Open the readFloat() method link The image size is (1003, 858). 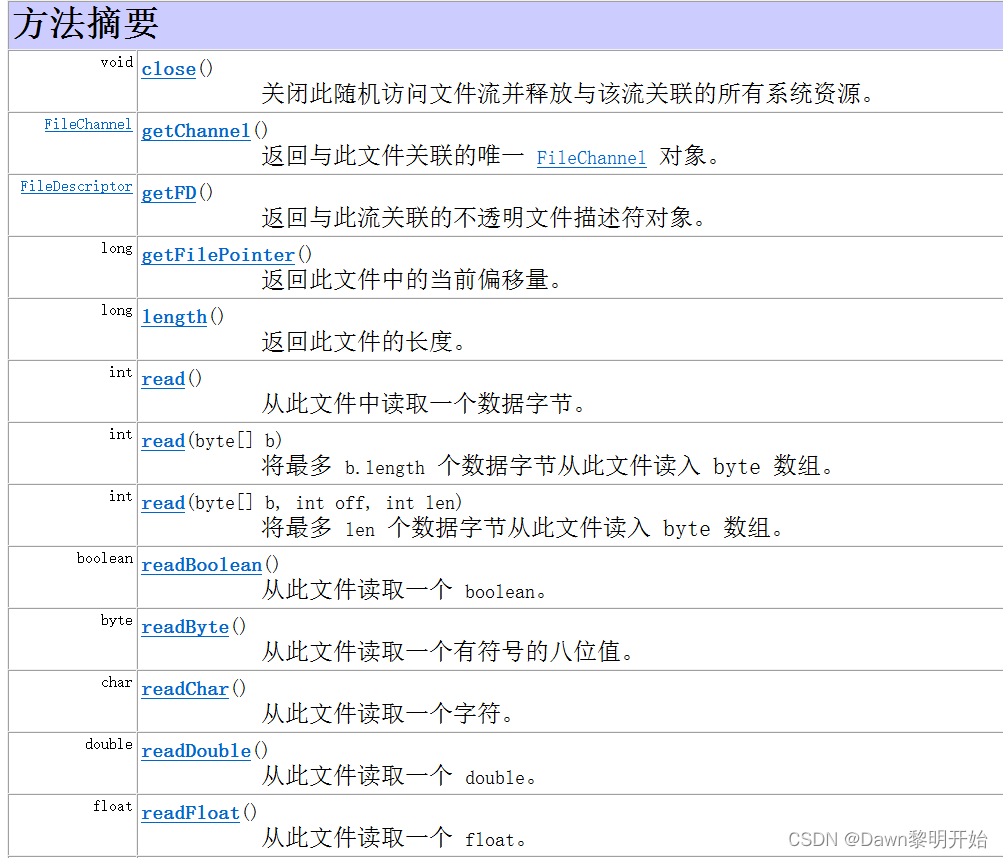pos(190,813)
